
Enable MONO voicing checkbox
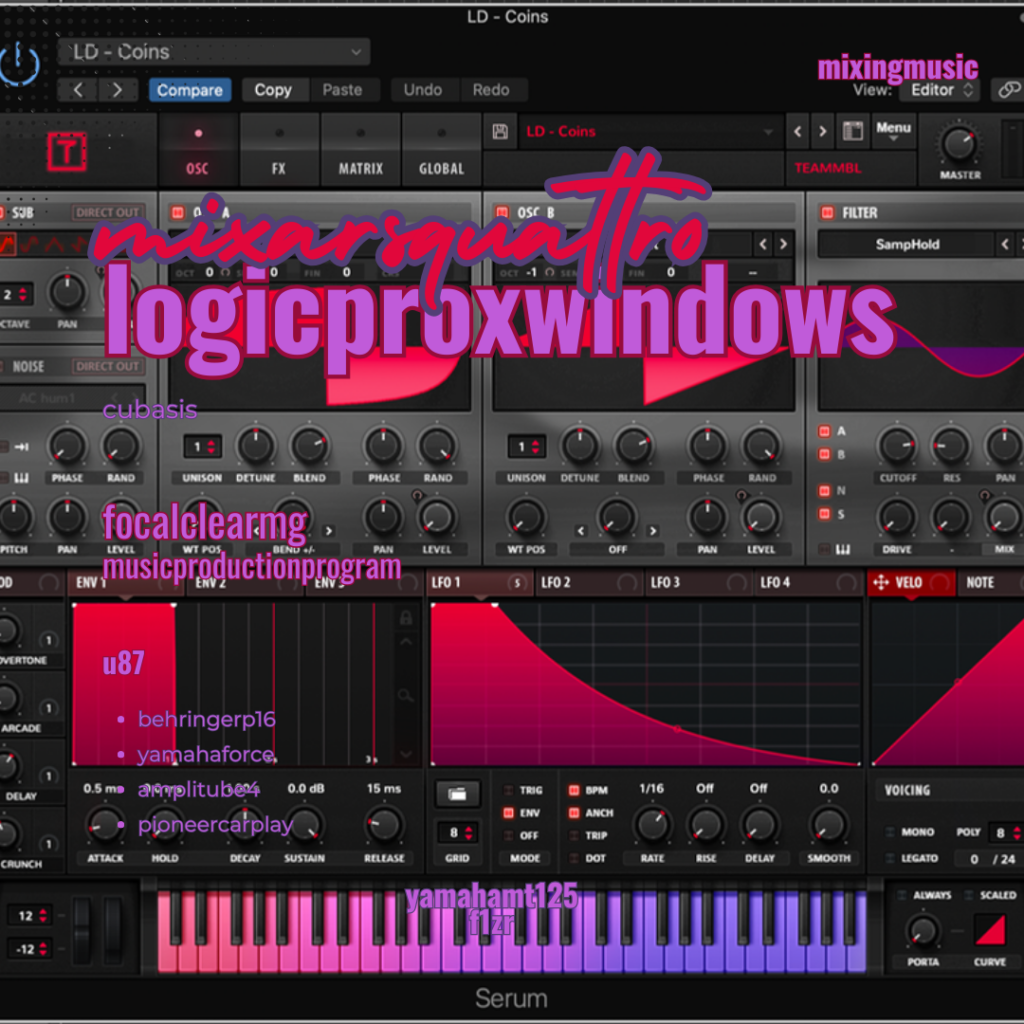(889, 832)
